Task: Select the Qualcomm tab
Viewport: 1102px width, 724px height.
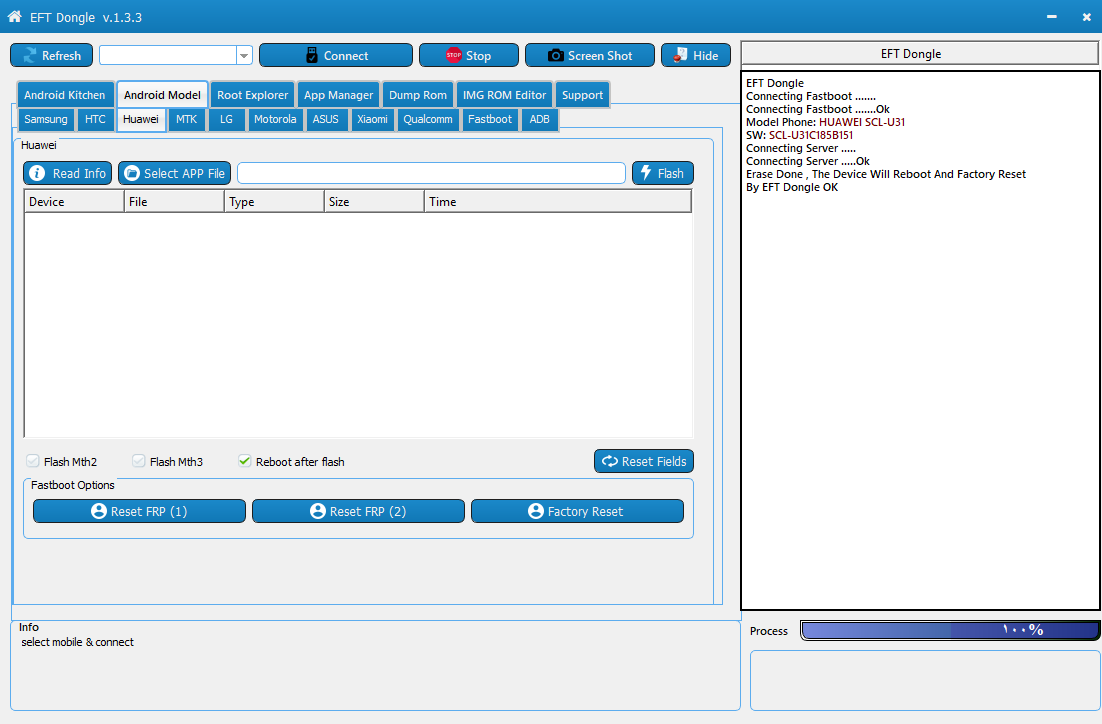Action: tap(428, 119)
